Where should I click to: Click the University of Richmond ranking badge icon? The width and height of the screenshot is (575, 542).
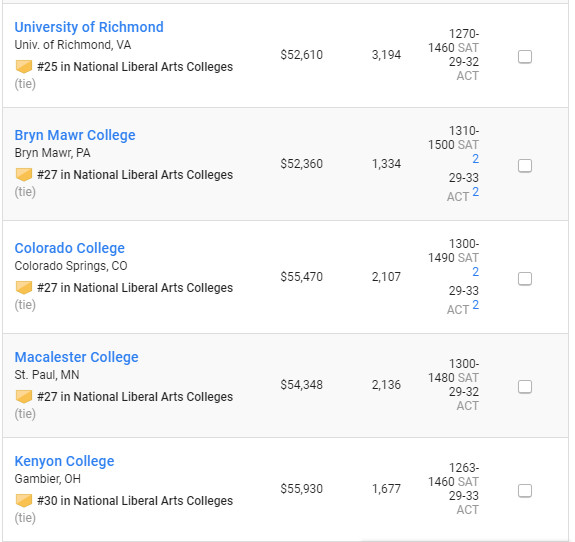click(24, 67)
